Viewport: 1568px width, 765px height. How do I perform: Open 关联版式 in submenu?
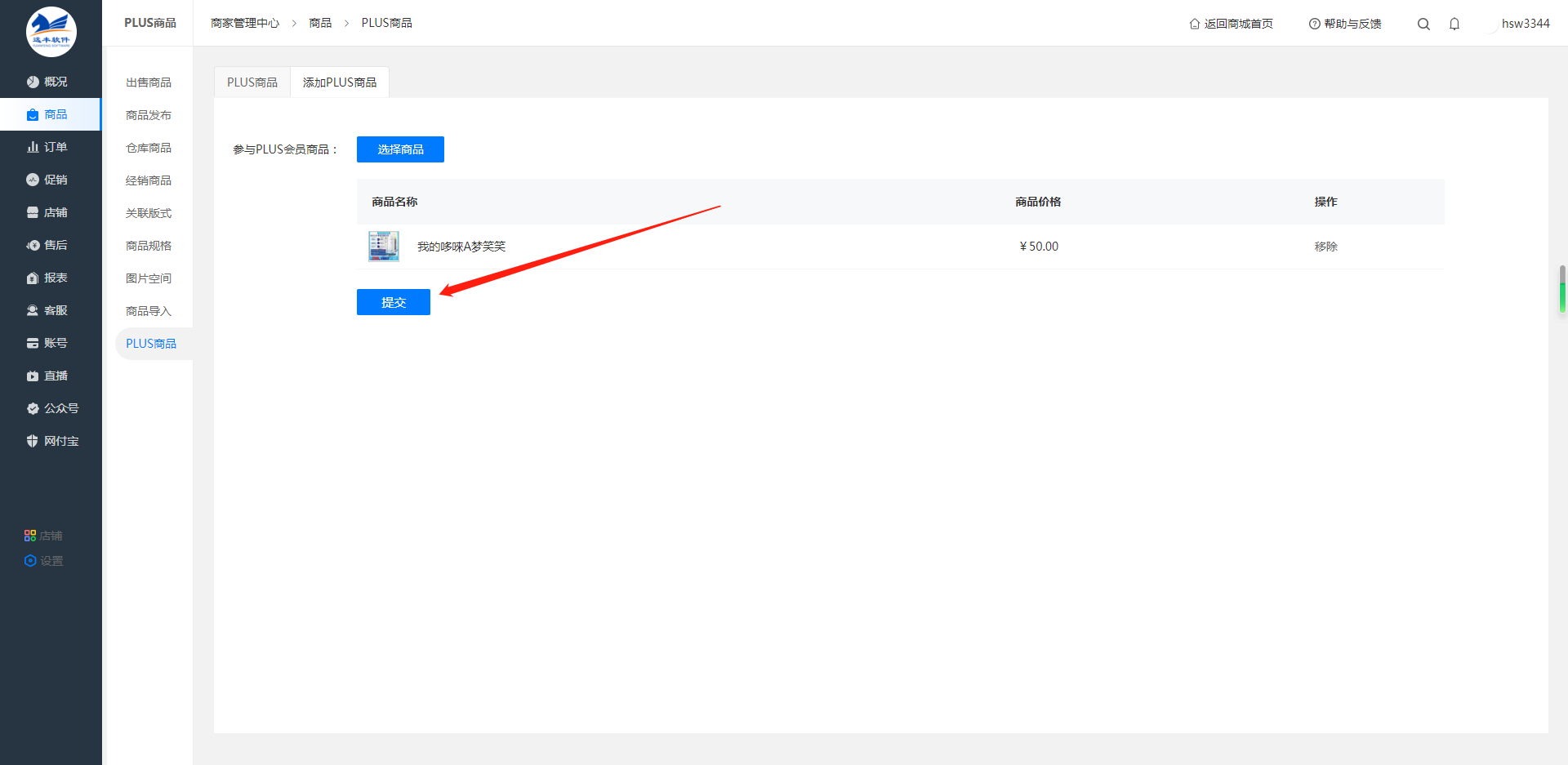point(149,213)
